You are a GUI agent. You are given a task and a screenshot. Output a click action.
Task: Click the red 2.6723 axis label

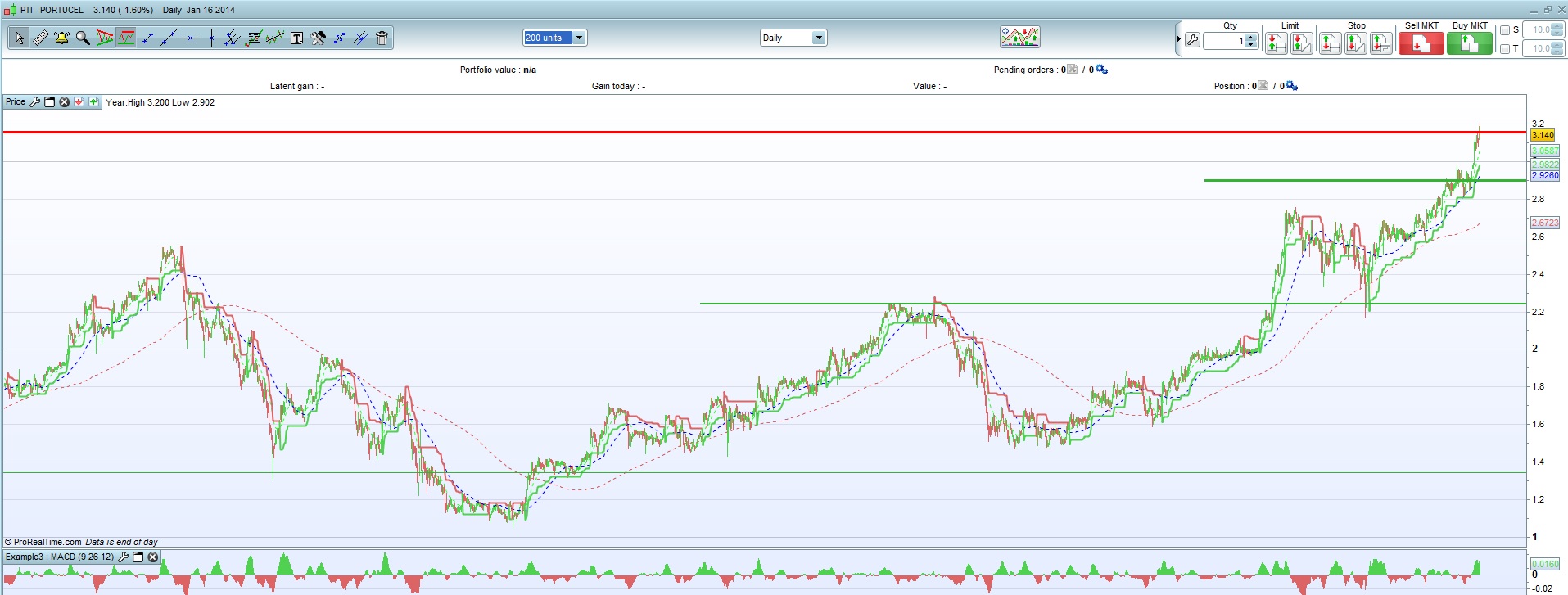pyautogui.click(x=1545, y=223)
